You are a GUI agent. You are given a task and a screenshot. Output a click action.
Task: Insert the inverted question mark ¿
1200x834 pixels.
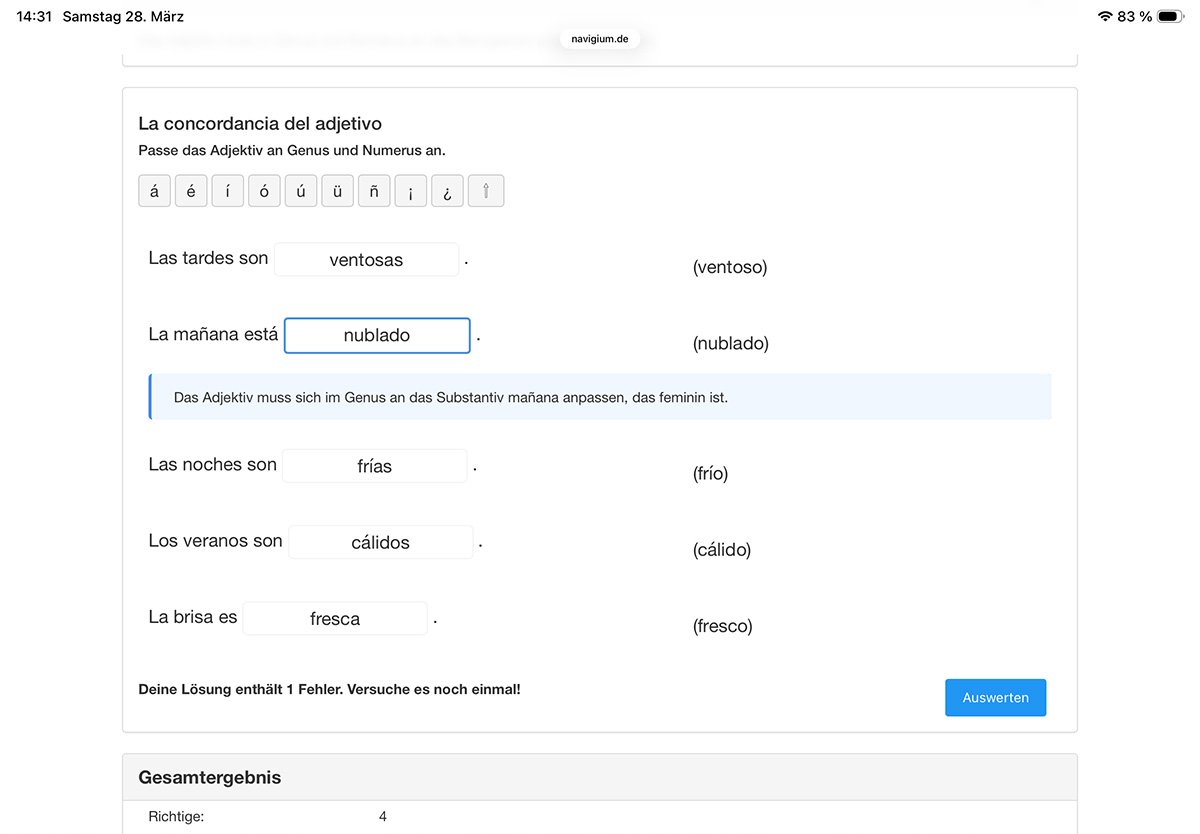[x=447, y=191]
